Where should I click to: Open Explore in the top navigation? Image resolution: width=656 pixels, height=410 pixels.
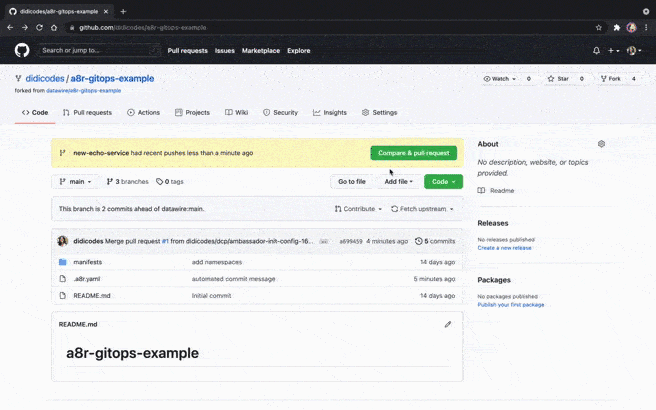pyautogui.click(x=299, y=51)
